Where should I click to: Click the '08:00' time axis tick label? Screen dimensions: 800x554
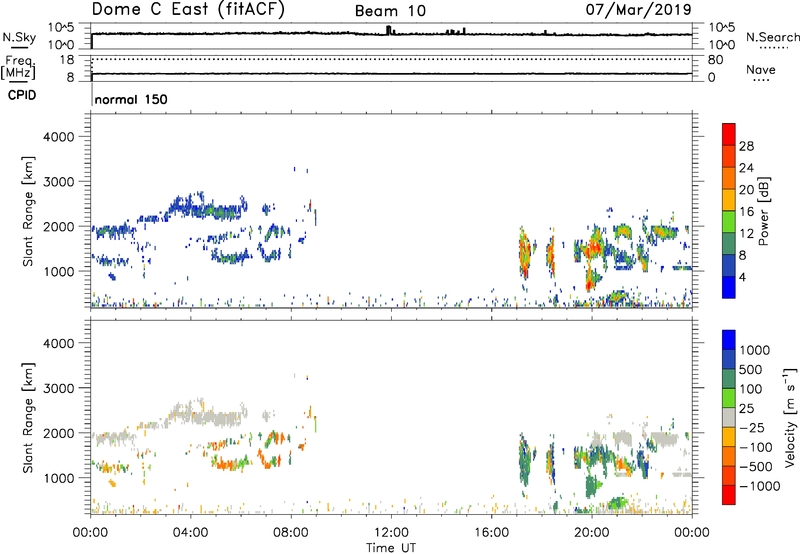[291, 533]
